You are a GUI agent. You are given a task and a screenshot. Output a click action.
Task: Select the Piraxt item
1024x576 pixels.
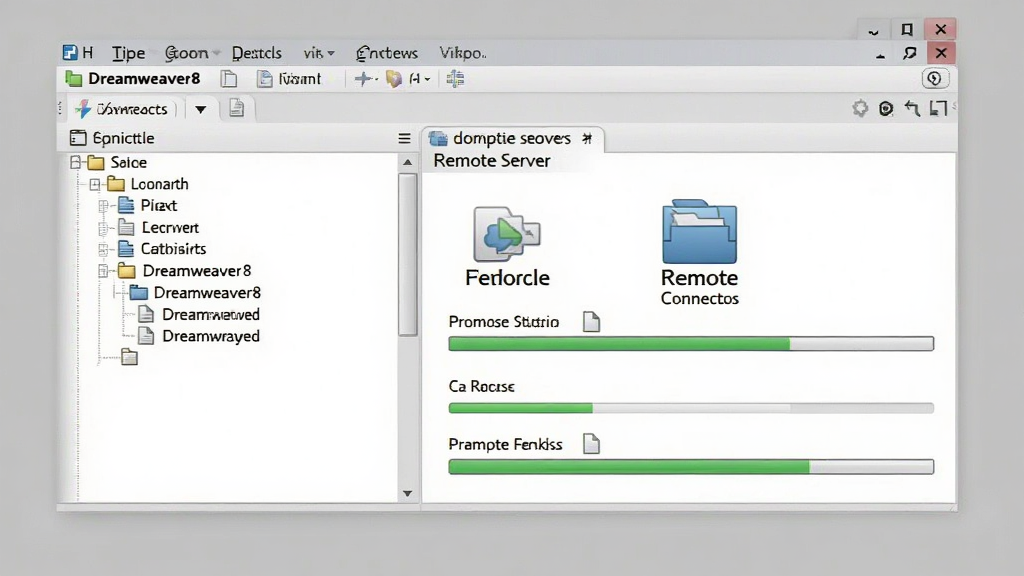[x=148, y=206]
